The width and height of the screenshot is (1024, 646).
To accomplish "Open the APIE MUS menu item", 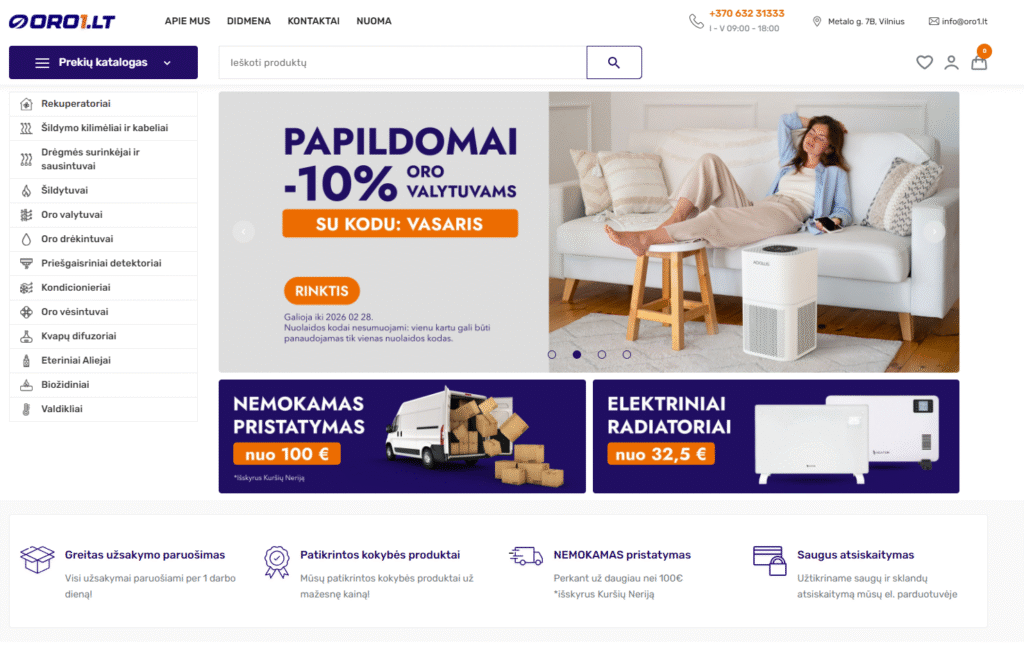I will (187, 21).
